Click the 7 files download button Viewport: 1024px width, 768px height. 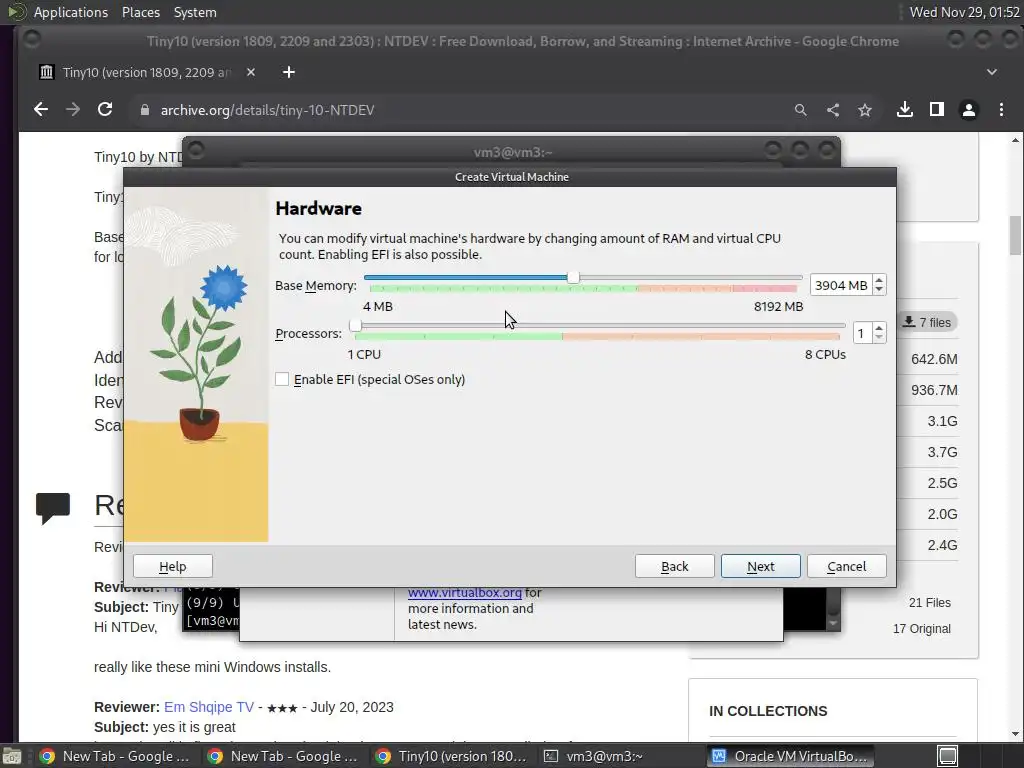tap(927, 322)
